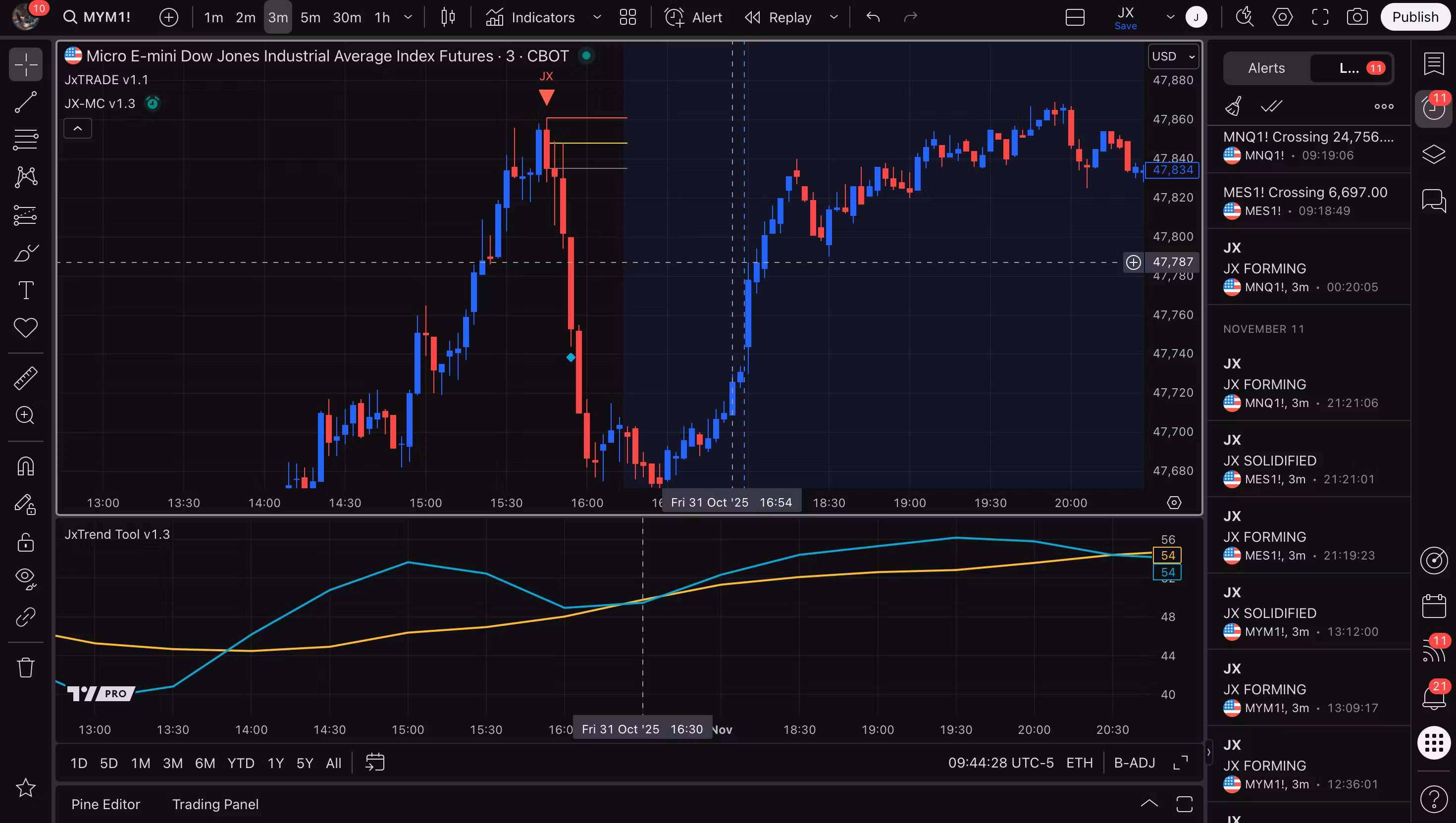Take a chart snapshot with camera icon
This screenshot has height=823, width=1456.
tap(1357, 17)
